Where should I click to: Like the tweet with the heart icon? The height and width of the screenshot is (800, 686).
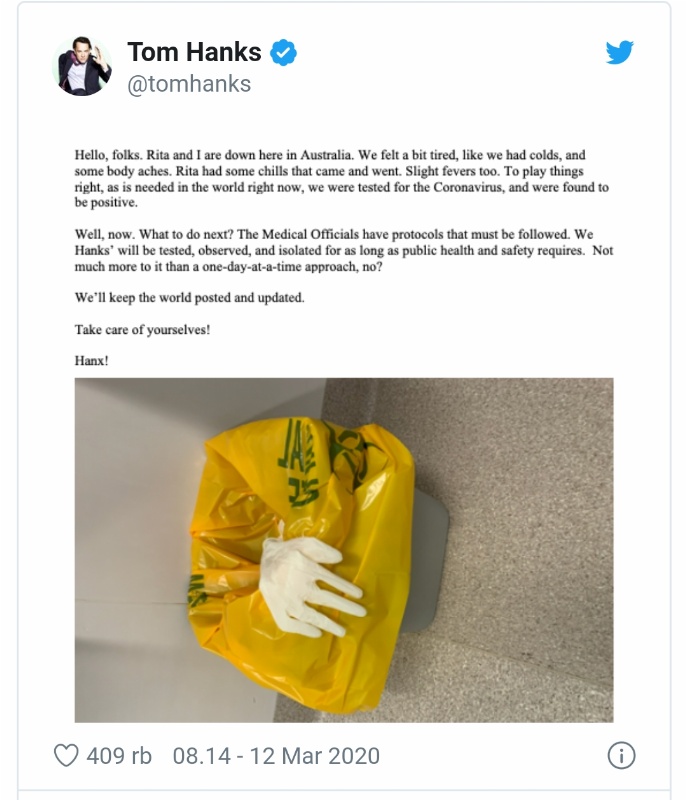pyautogui.click(x=66, y=756)
